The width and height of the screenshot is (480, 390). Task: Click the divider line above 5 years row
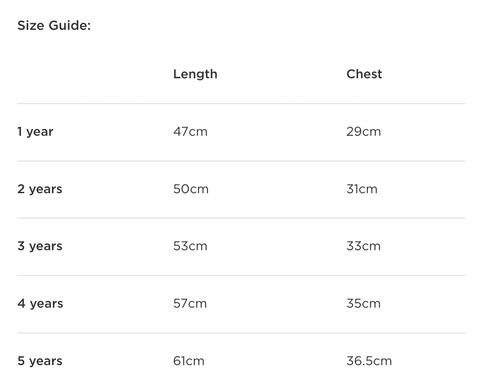click(241, 333)
